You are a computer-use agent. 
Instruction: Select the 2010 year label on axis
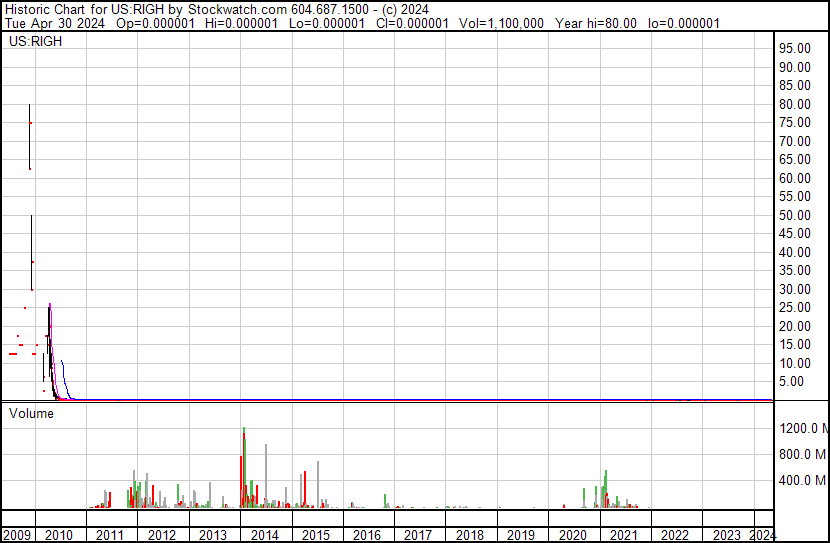tap(59, 535)
